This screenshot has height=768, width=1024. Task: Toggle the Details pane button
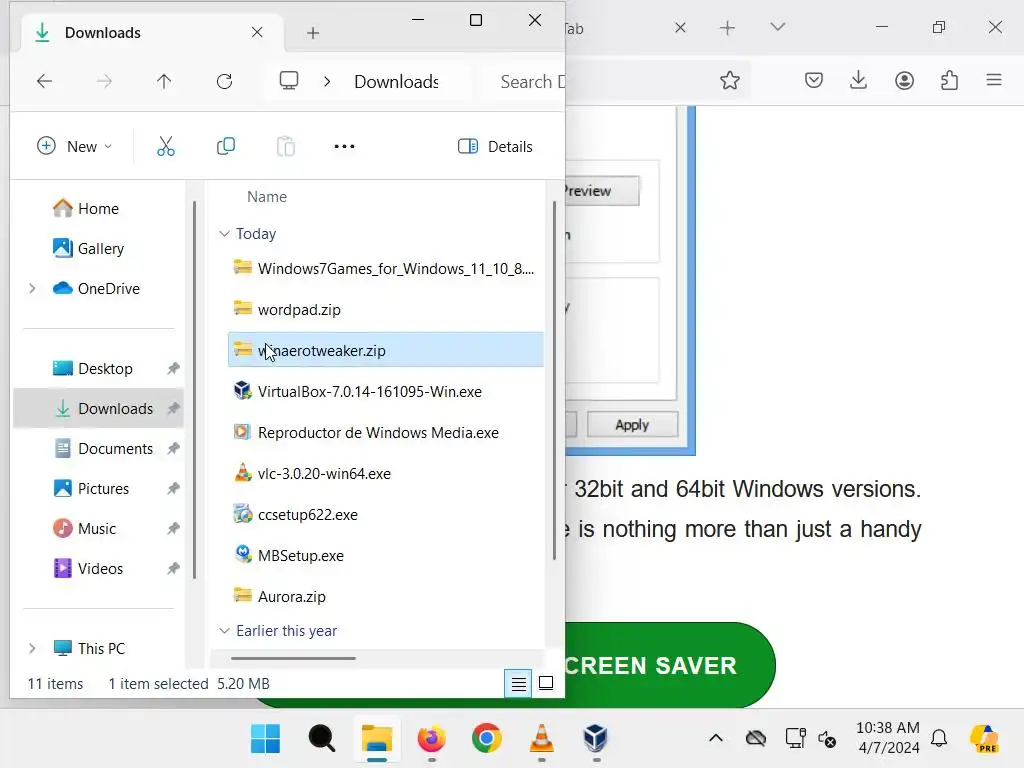pyautogui.click(x=495, y=146)
